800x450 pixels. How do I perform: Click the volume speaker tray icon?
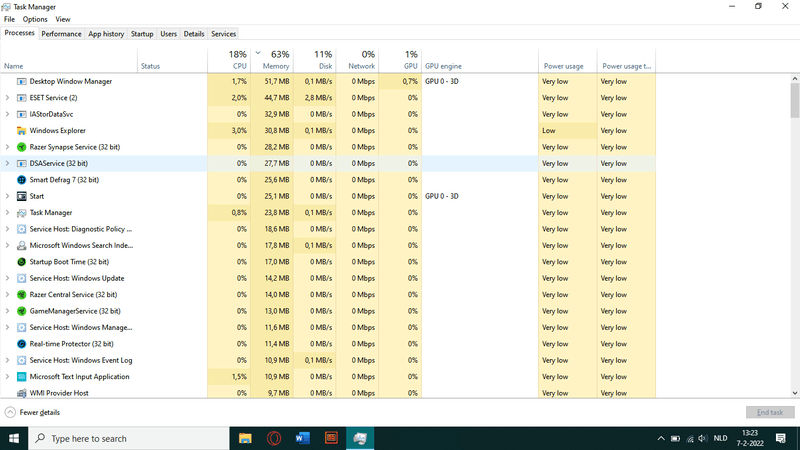click(703, 438)
